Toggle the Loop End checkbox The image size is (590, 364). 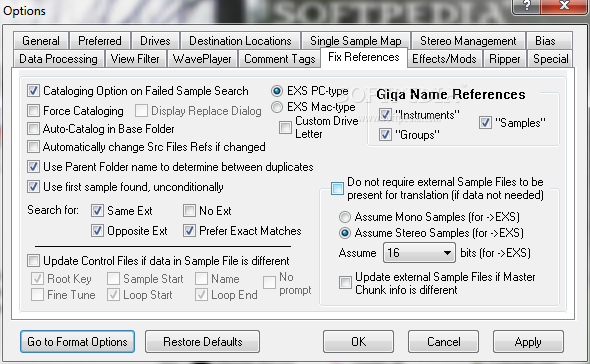click(201, 295)
